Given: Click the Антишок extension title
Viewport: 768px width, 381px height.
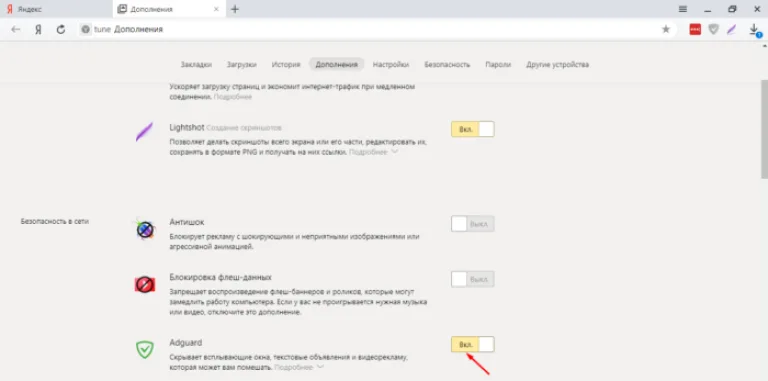Looking at the screenshot, I should pyautogui.click(x=187, y=222).
